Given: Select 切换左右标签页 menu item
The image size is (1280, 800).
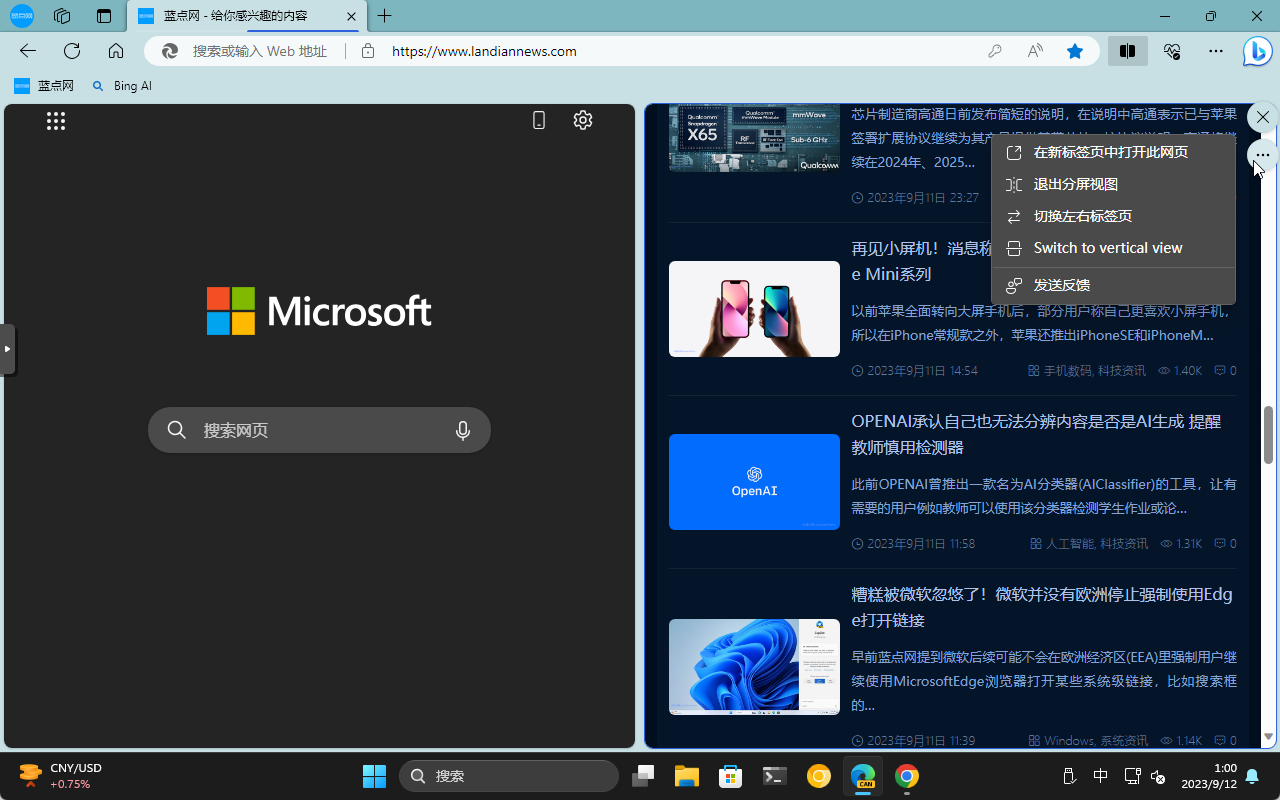Looking at the screenshot, I should (x=1114, y=216).
